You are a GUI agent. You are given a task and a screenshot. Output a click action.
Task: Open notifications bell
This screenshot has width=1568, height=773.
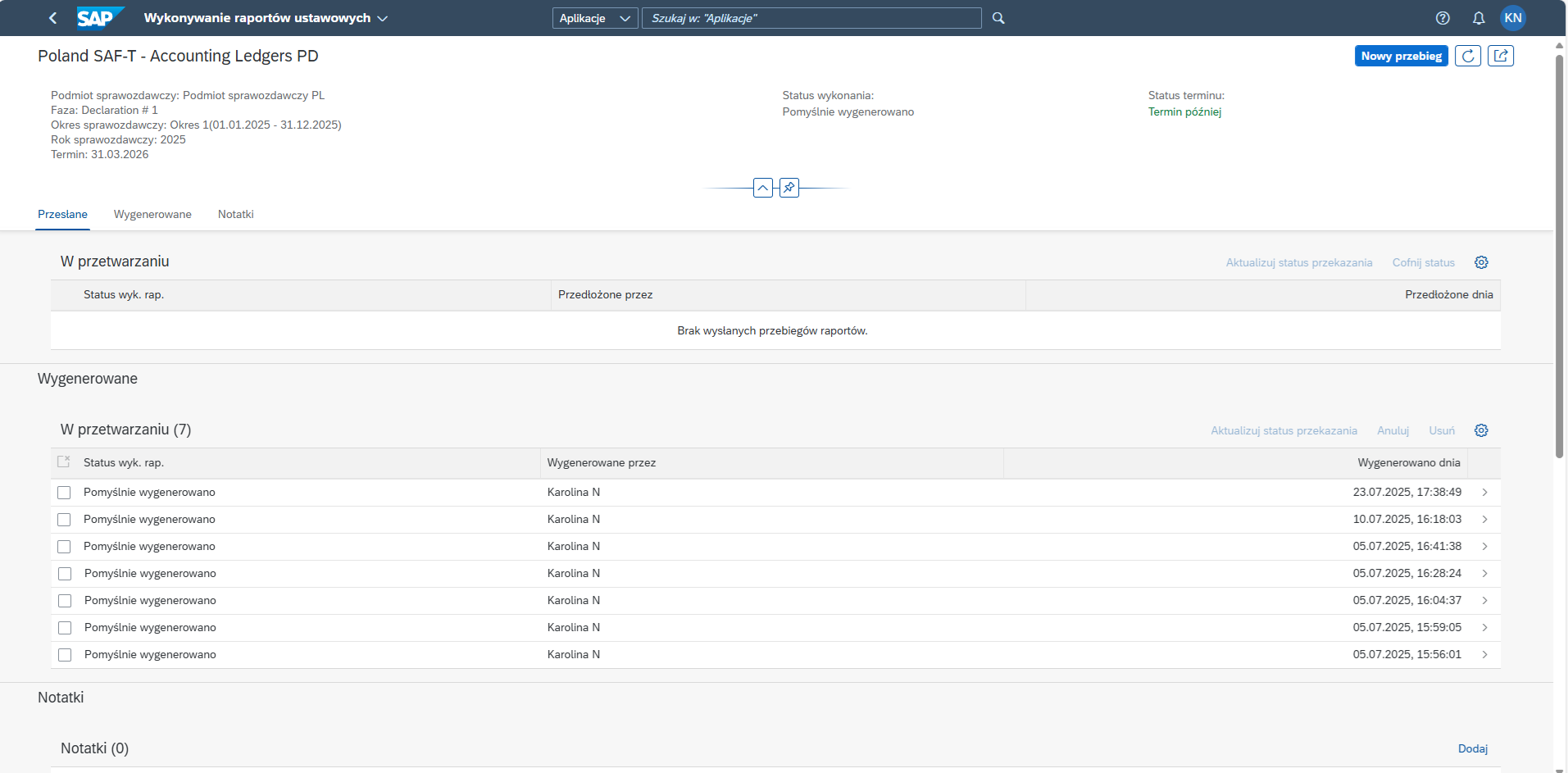[x=1479, y=18]
